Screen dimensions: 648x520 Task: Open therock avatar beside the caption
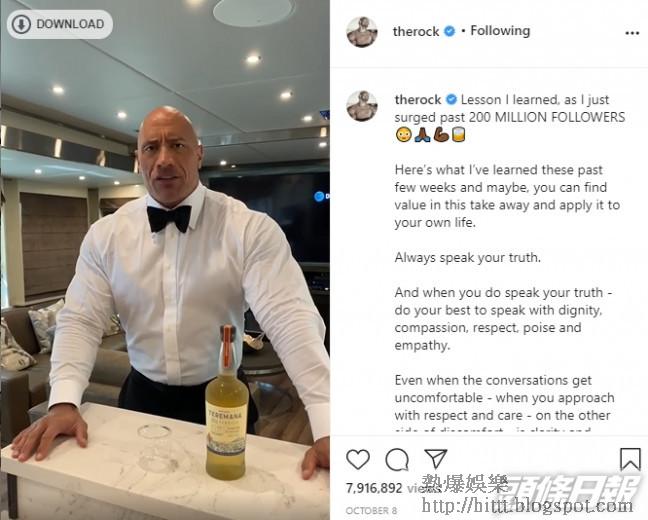point(362,106)
